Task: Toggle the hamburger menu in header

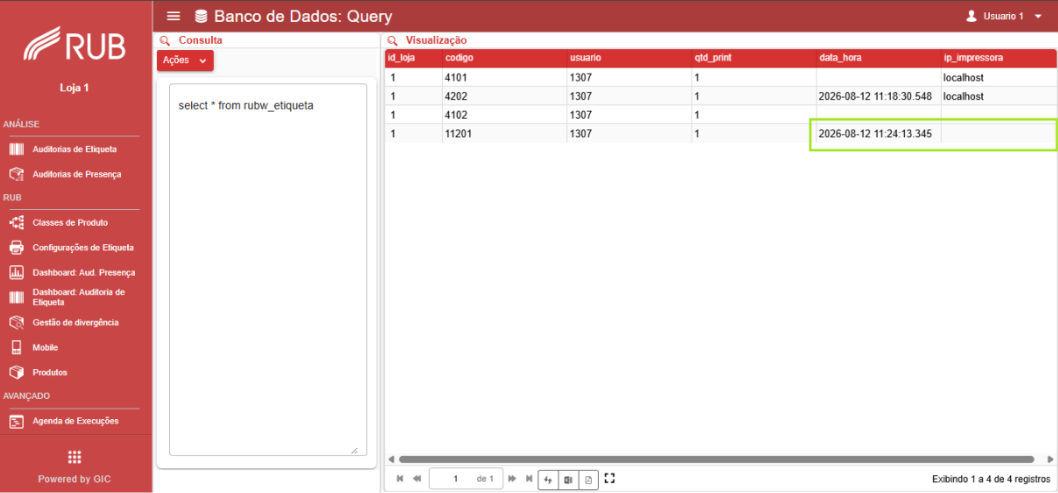Action: [173, 16]
